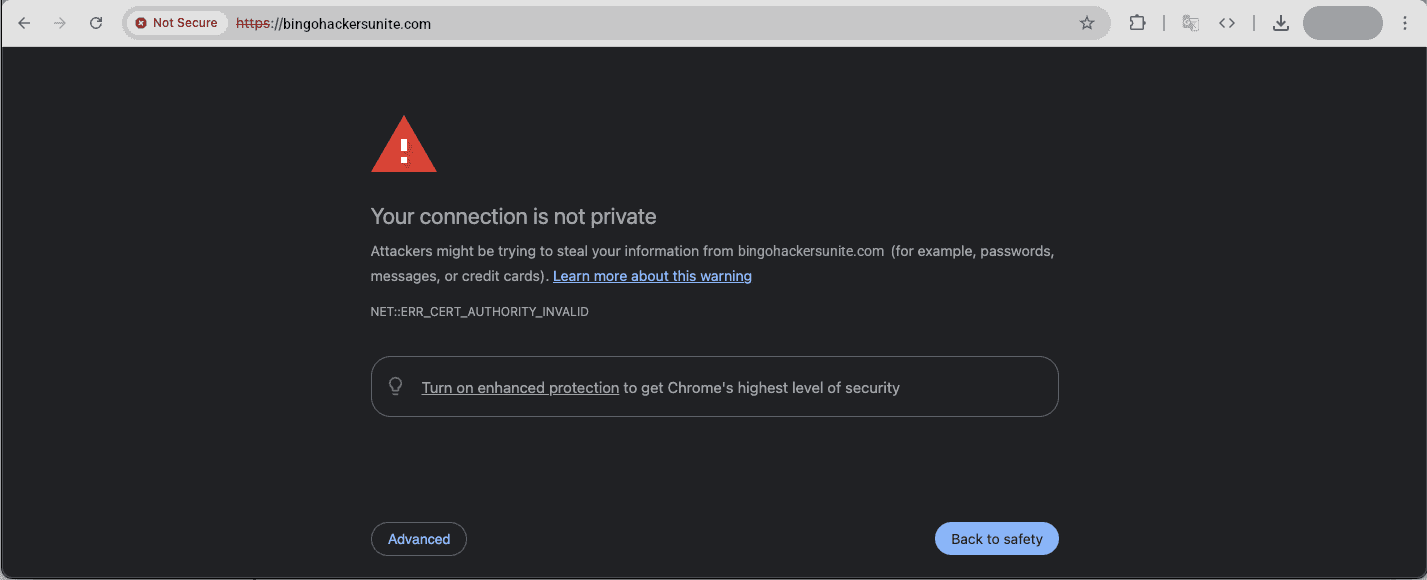This screenshot has width=1427, height=580.
Task: Expand the Advanced options
Action: (x=418, y=539)
